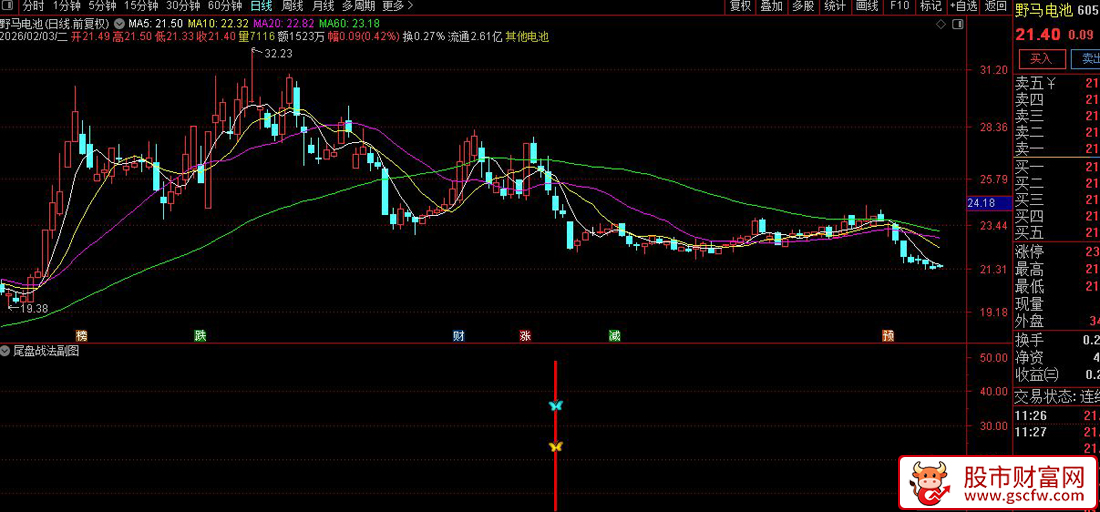1100x512 pixels.
Task: Click the cyan butterfly signal marker
Action: click(x=556, y=405)
